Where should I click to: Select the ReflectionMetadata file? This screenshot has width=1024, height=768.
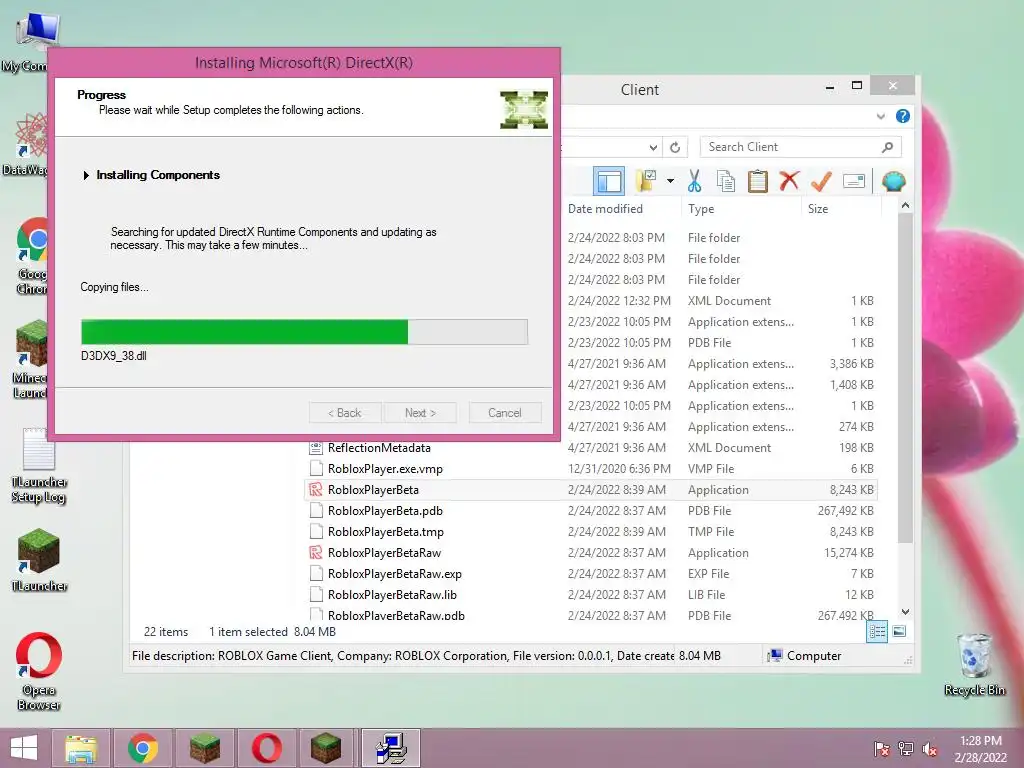[379, 448]
